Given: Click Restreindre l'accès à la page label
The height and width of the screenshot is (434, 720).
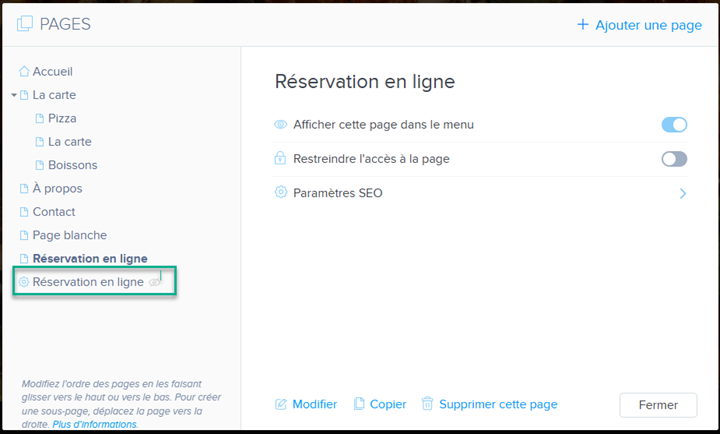Looking at the screenshot, I should tap(371, 159).
